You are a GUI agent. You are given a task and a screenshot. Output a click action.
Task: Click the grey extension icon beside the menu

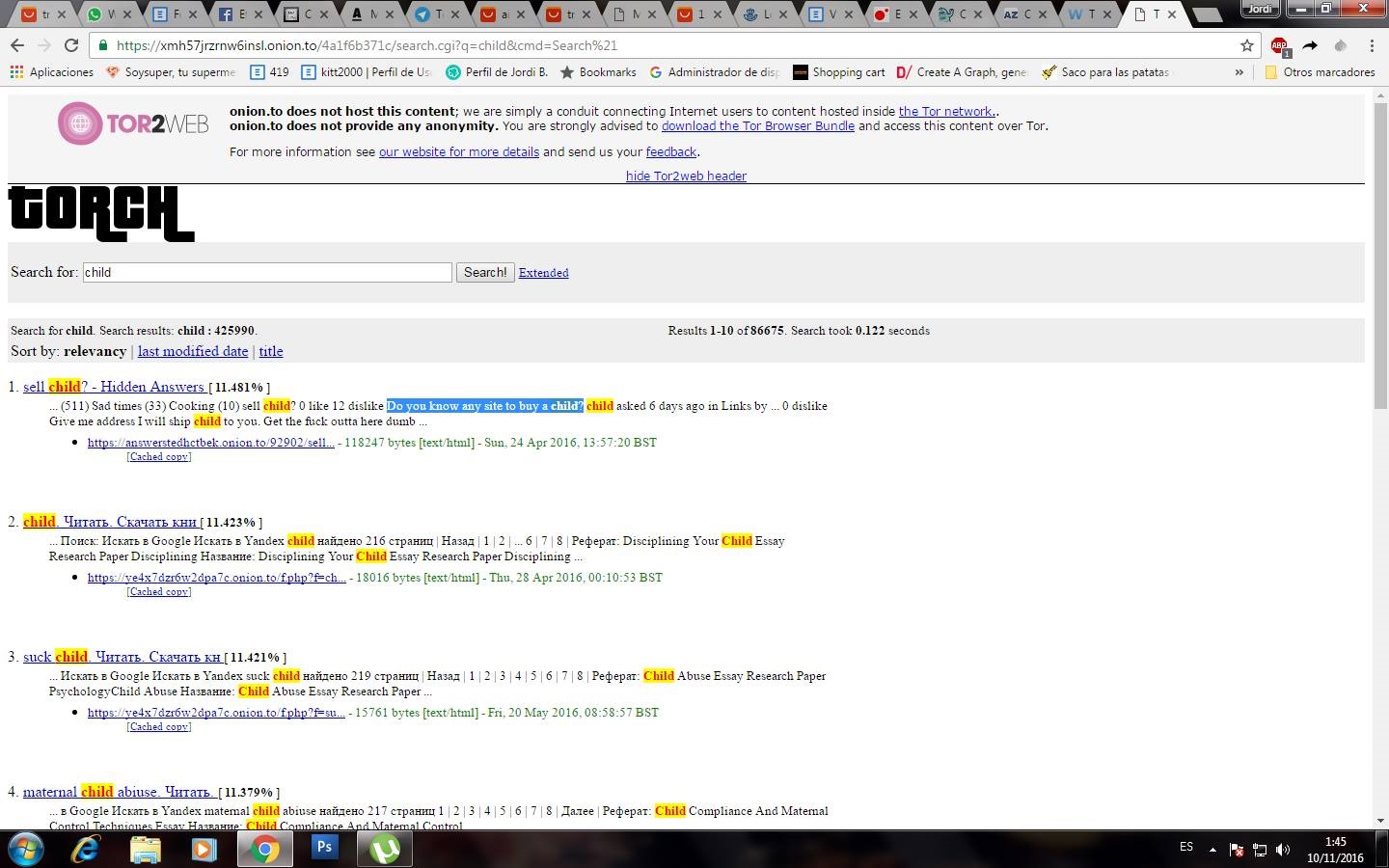coord(1340,45)
